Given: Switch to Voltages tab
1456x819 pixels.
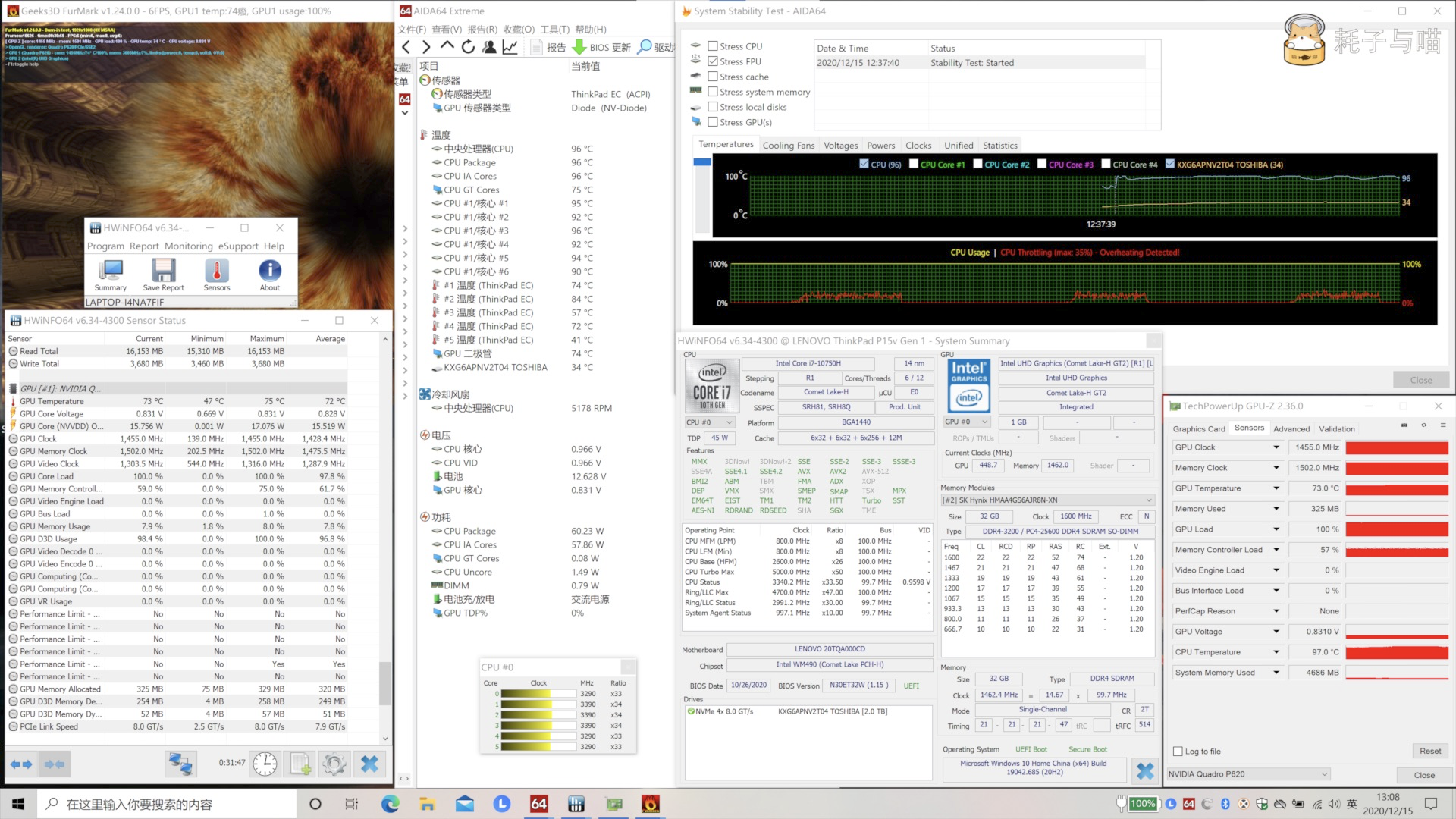Looking at the screenshot, I should [840, 146].
